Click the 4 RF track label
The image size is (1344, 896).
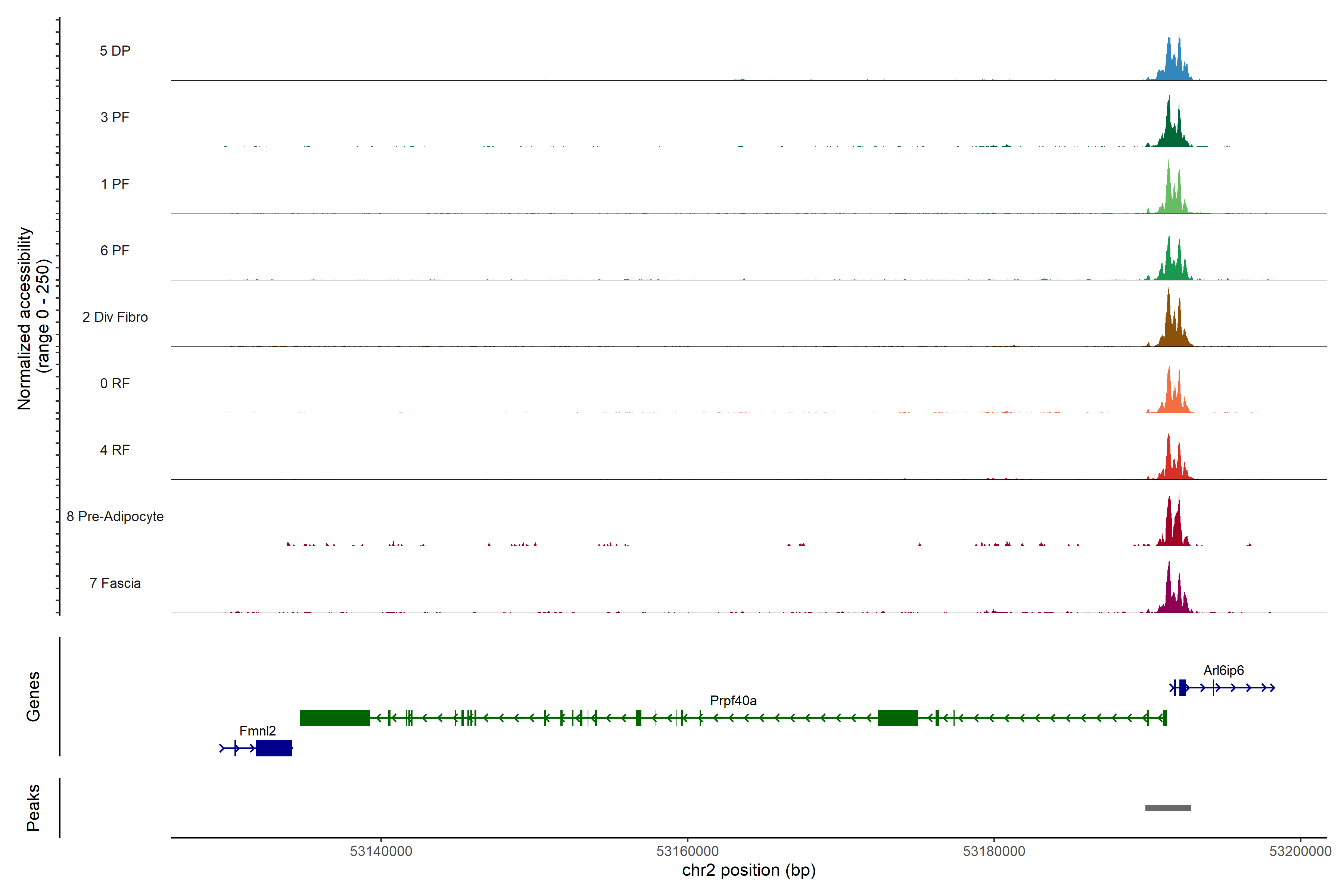115,450
